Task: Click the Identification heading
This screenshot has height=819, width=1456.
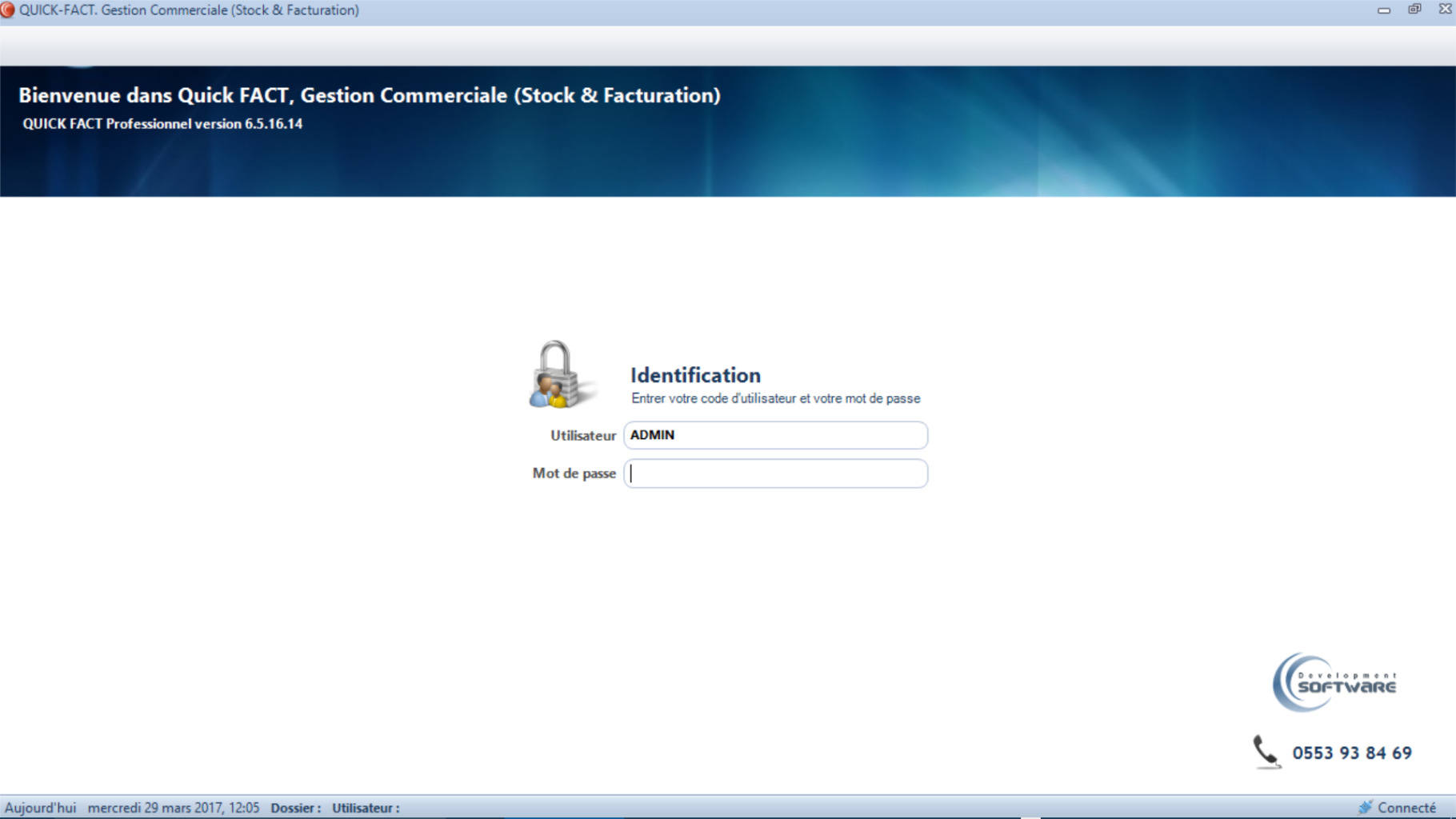Action: point(695,375)
